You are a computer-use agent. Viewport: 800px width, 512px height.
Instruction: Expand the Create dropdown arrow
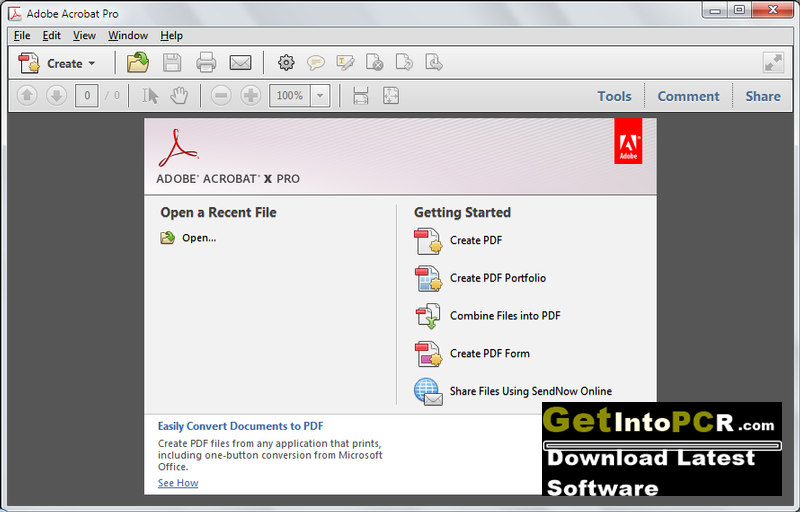pos(92,63)
